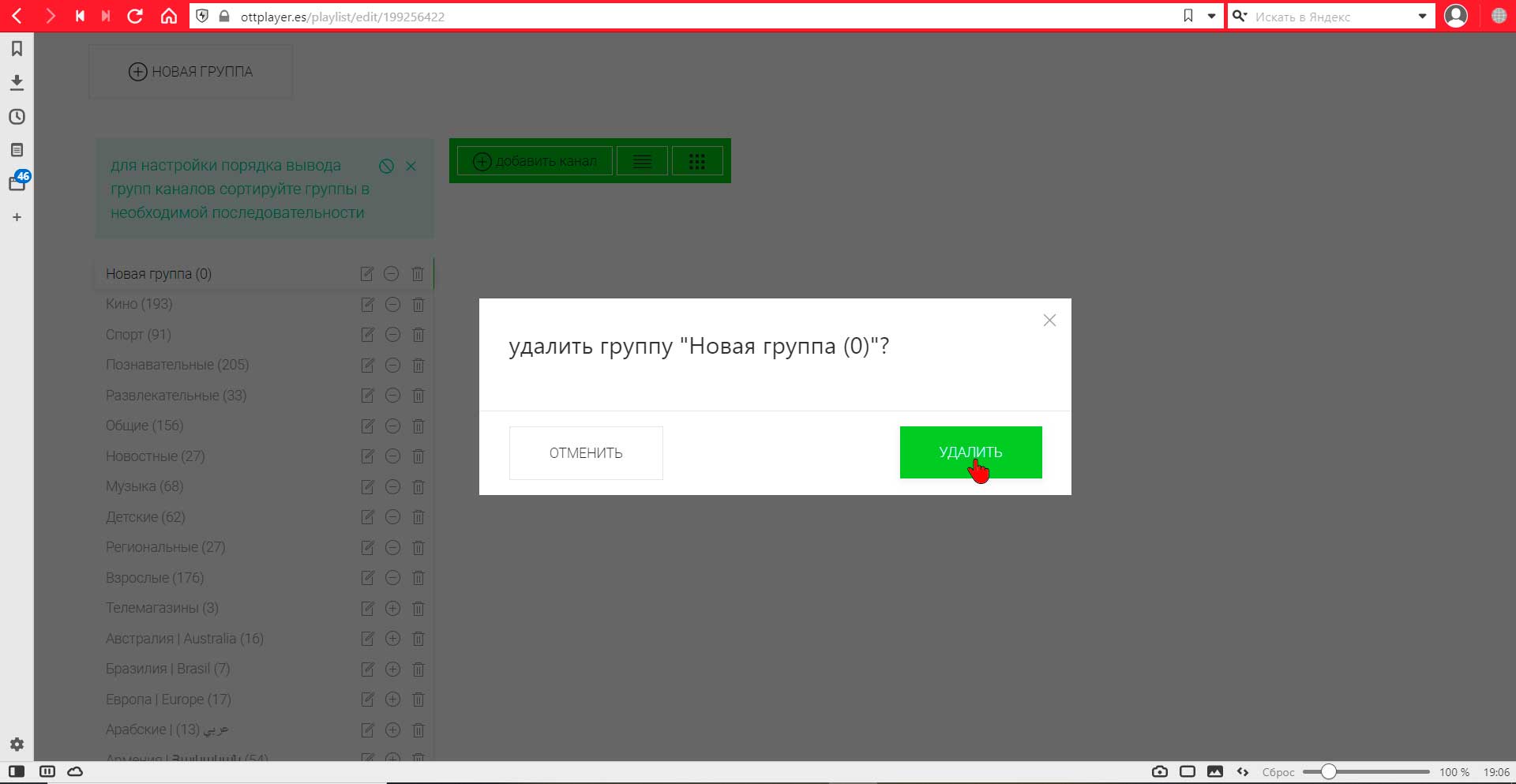Confirm deletion with the УДАЛИТЬ button
Viewport: 1516px width, 784px height.
tap(970, 452)
